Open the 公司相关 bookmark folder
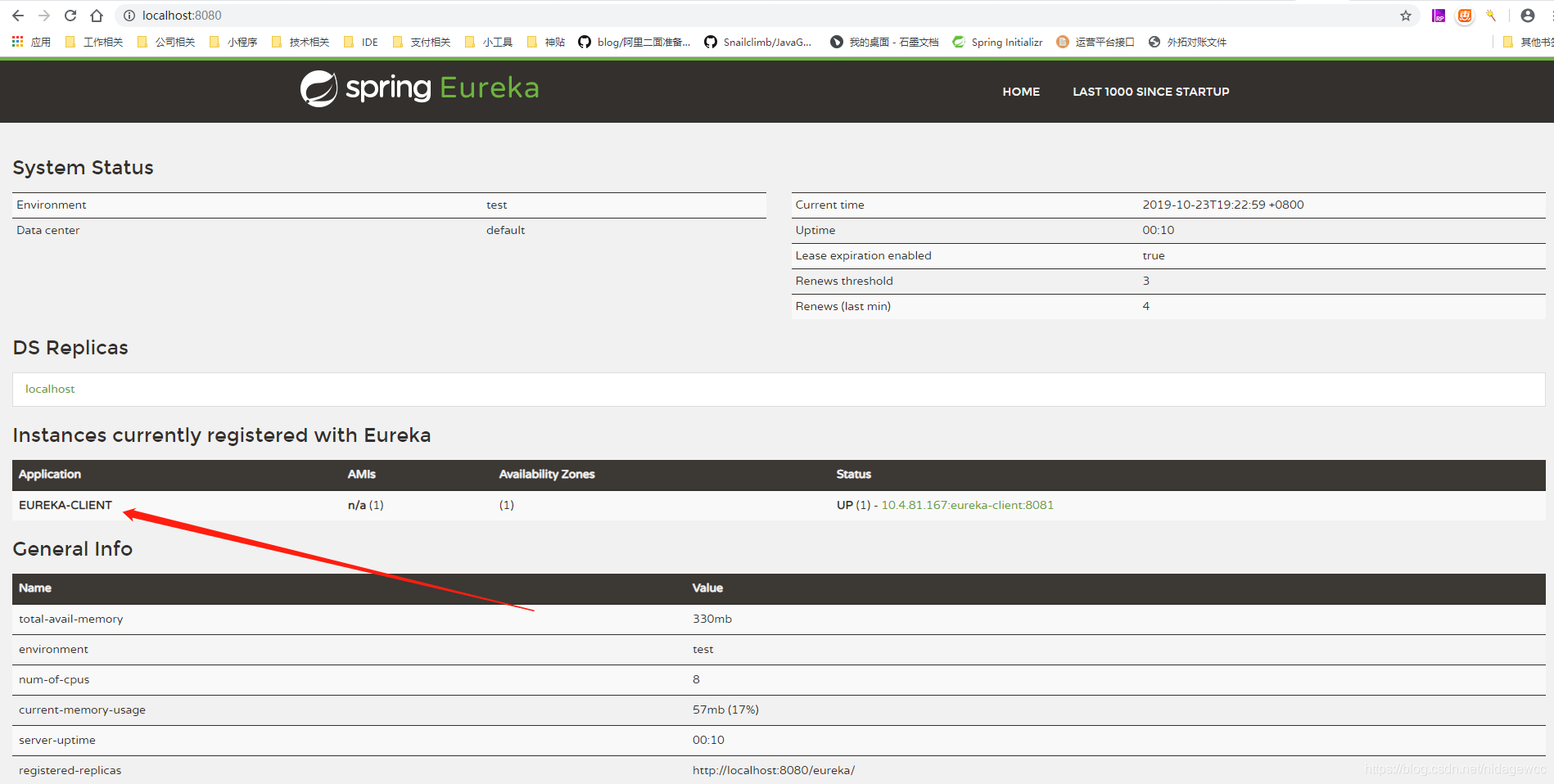Screen dimensions: 1554x784 165,42
